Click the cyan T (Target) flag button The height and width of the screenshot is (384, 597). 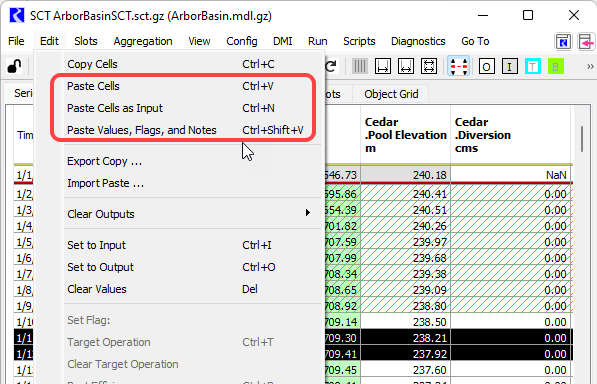pos(533,67)
